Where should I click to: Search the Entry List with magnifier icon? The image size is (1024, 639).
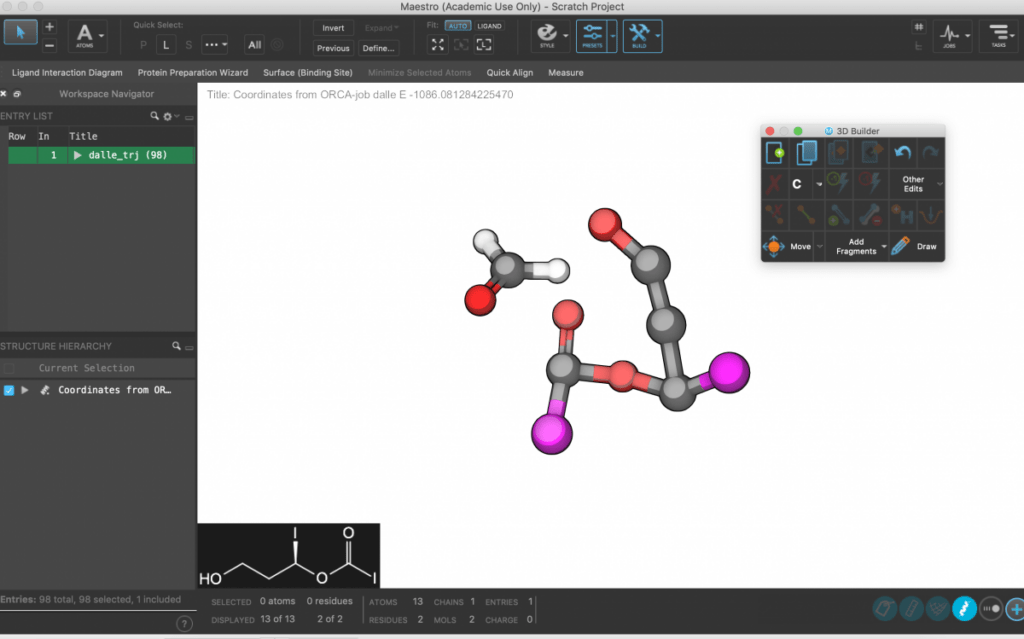(155, 116)
